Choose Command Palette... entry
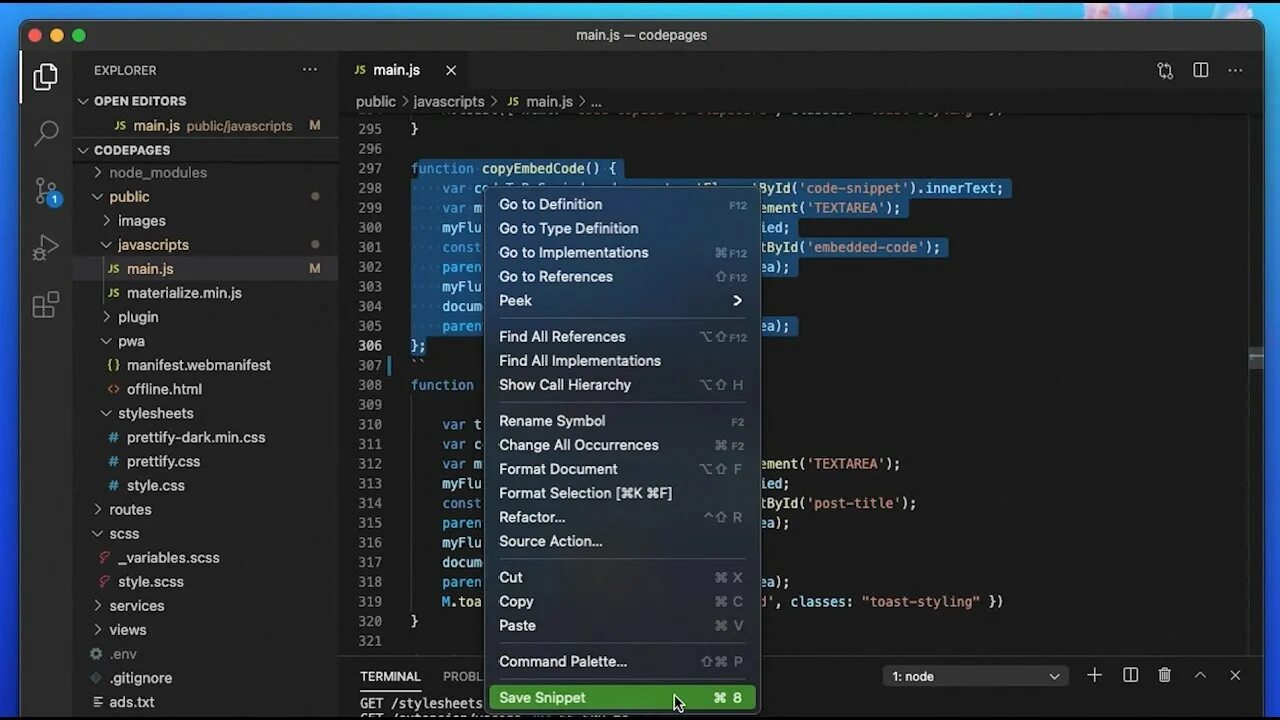 (622, 661)
